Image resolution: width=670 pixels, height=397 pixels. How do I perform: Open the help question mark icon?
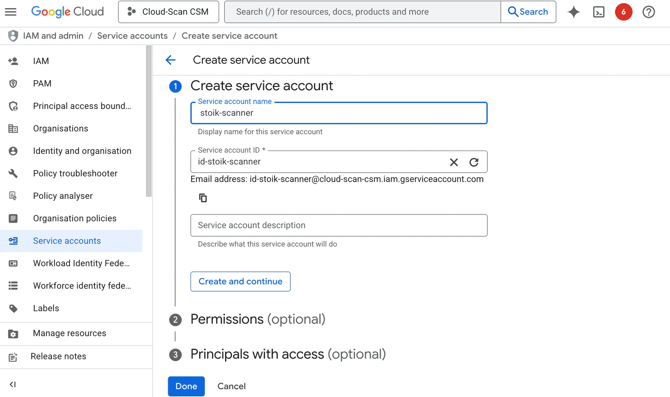[x=649, y=12]
